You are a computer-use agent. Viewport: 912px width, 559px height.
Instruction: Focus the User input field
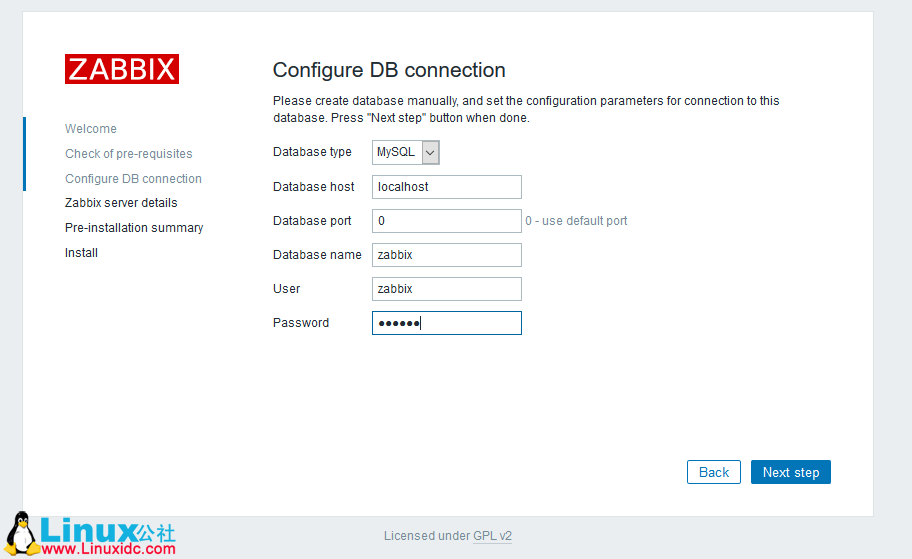tap(447, 289)
